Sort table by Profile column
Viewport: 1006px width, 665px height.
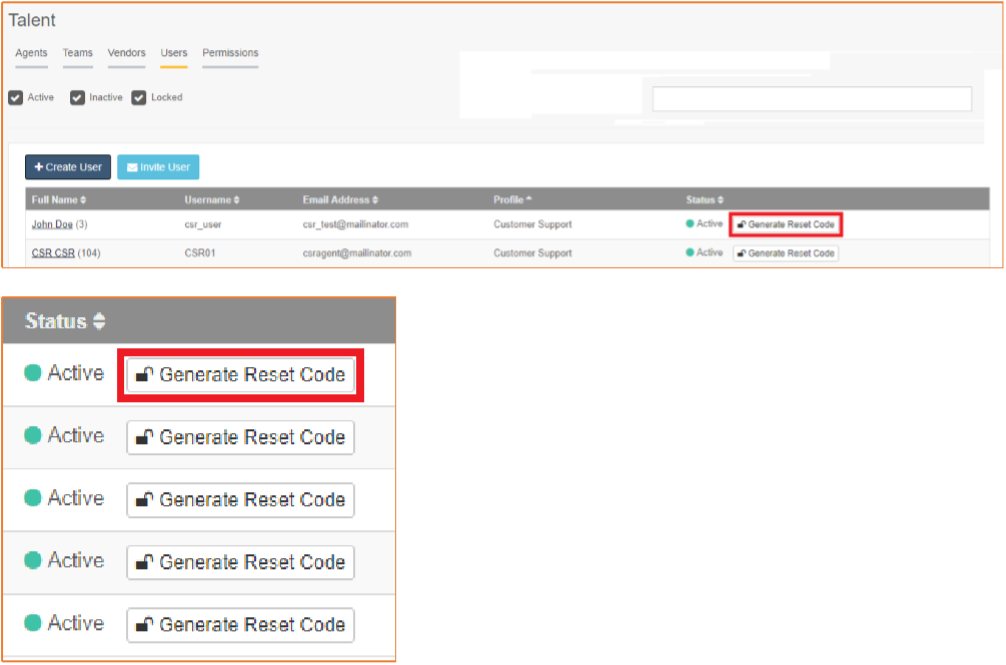[x=513, y=200]
